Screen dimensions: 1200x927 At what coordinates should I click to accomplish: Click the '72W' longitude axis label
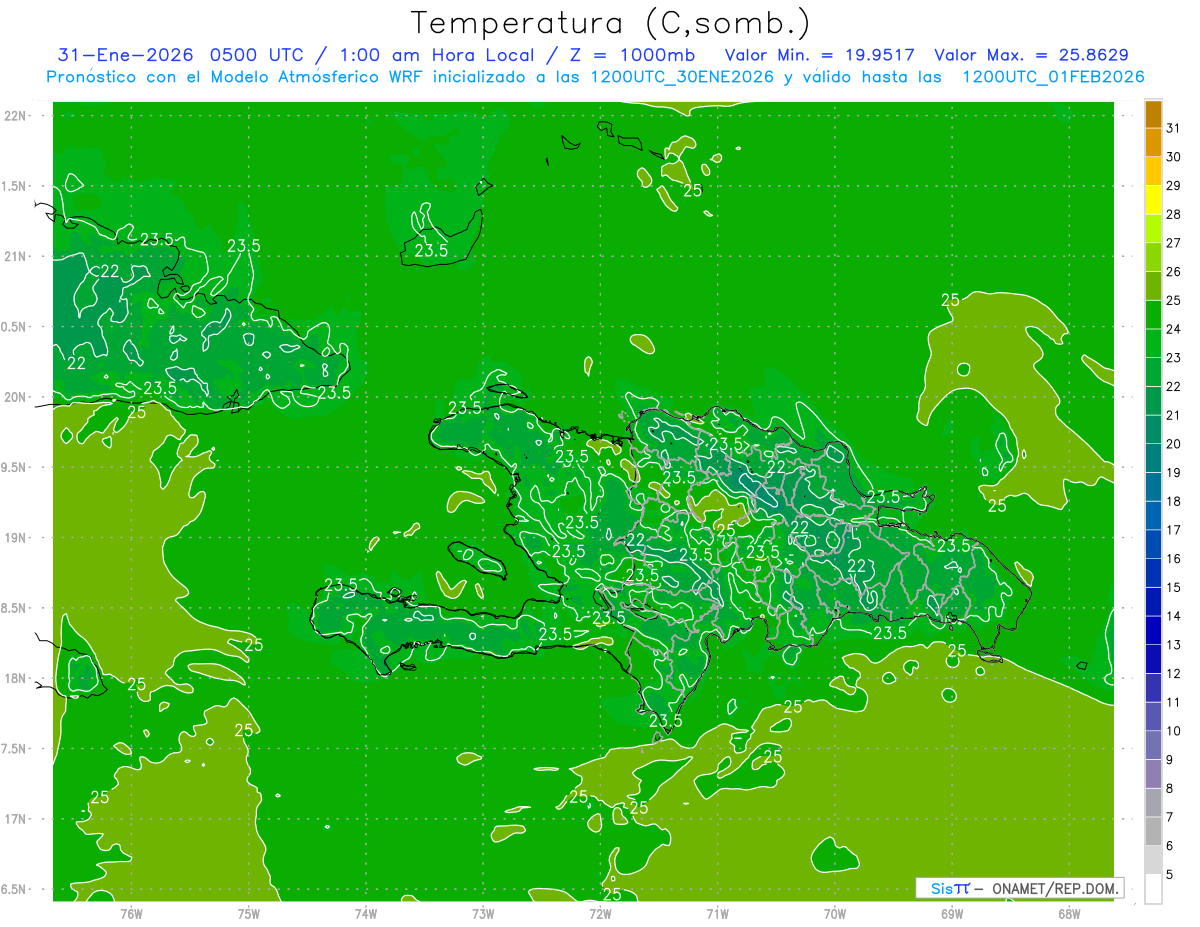600,914
